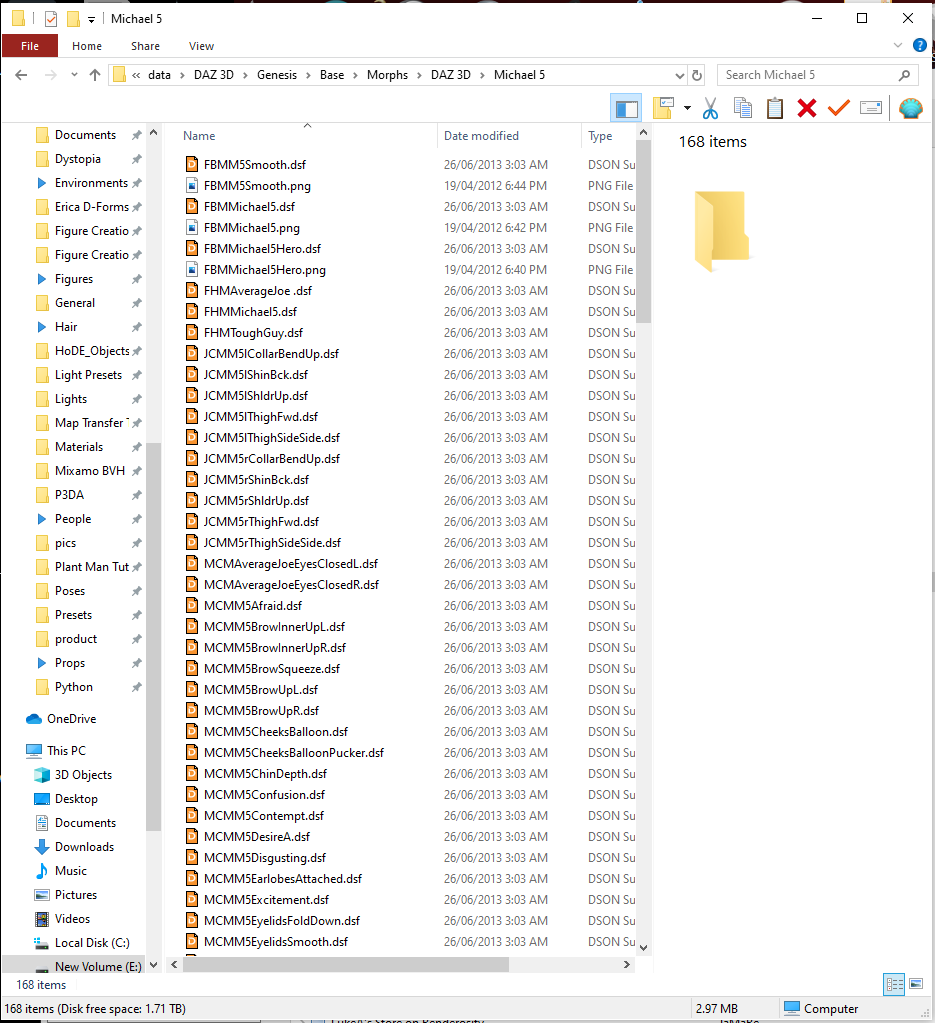Click the new folder toolbar icon
The width and height of the screenshot is (935, 1023).
(663, 108)
